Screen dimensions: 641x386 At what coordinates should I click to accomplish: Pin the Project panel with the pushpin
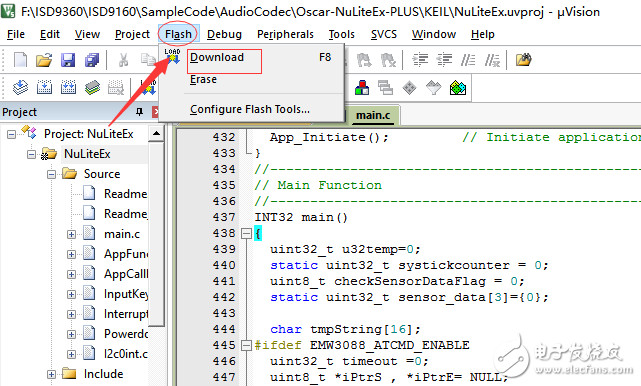[139, 112]
